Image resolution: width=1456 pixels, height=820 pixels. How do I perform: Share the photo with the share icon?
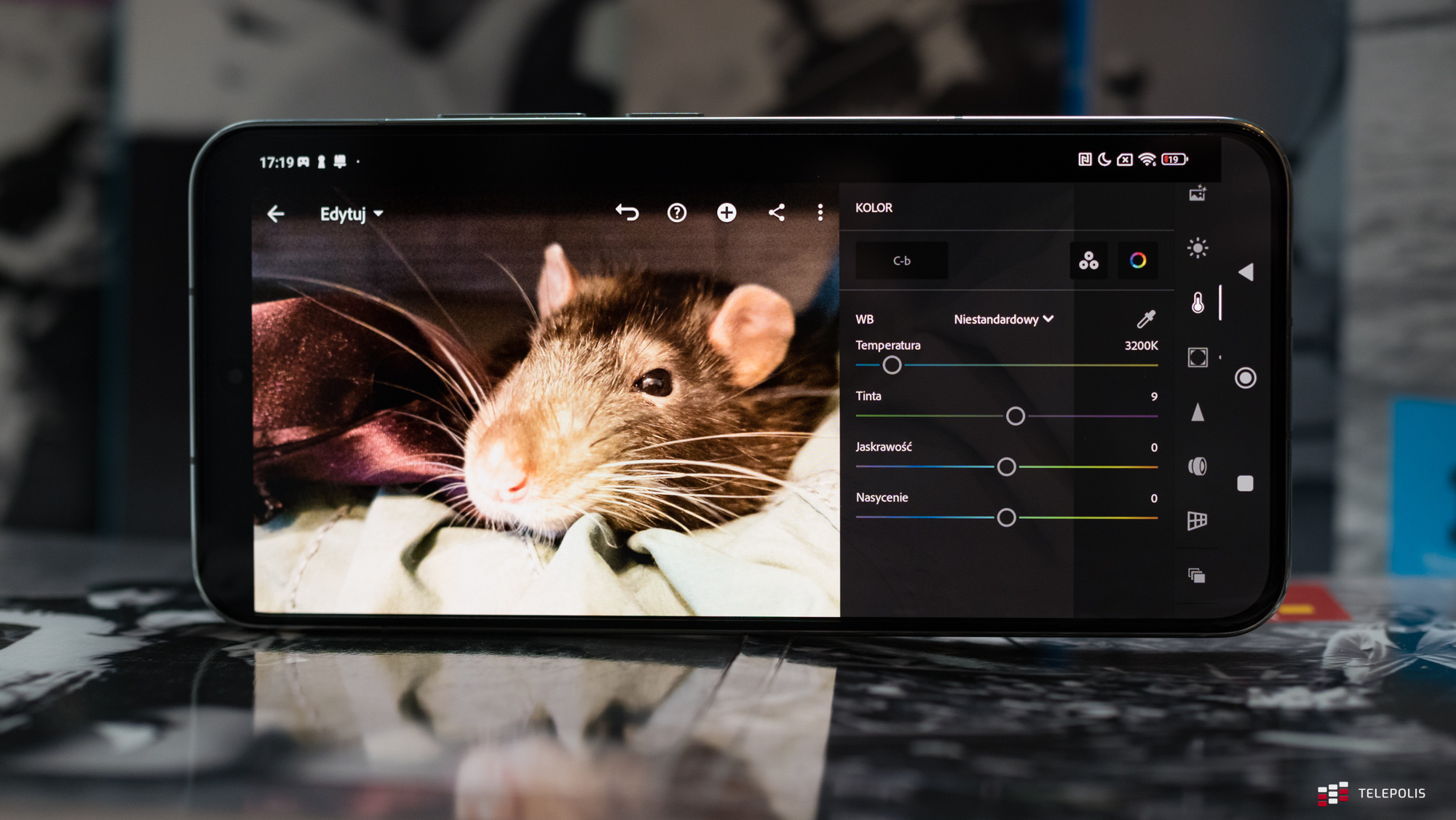[776, 212]
